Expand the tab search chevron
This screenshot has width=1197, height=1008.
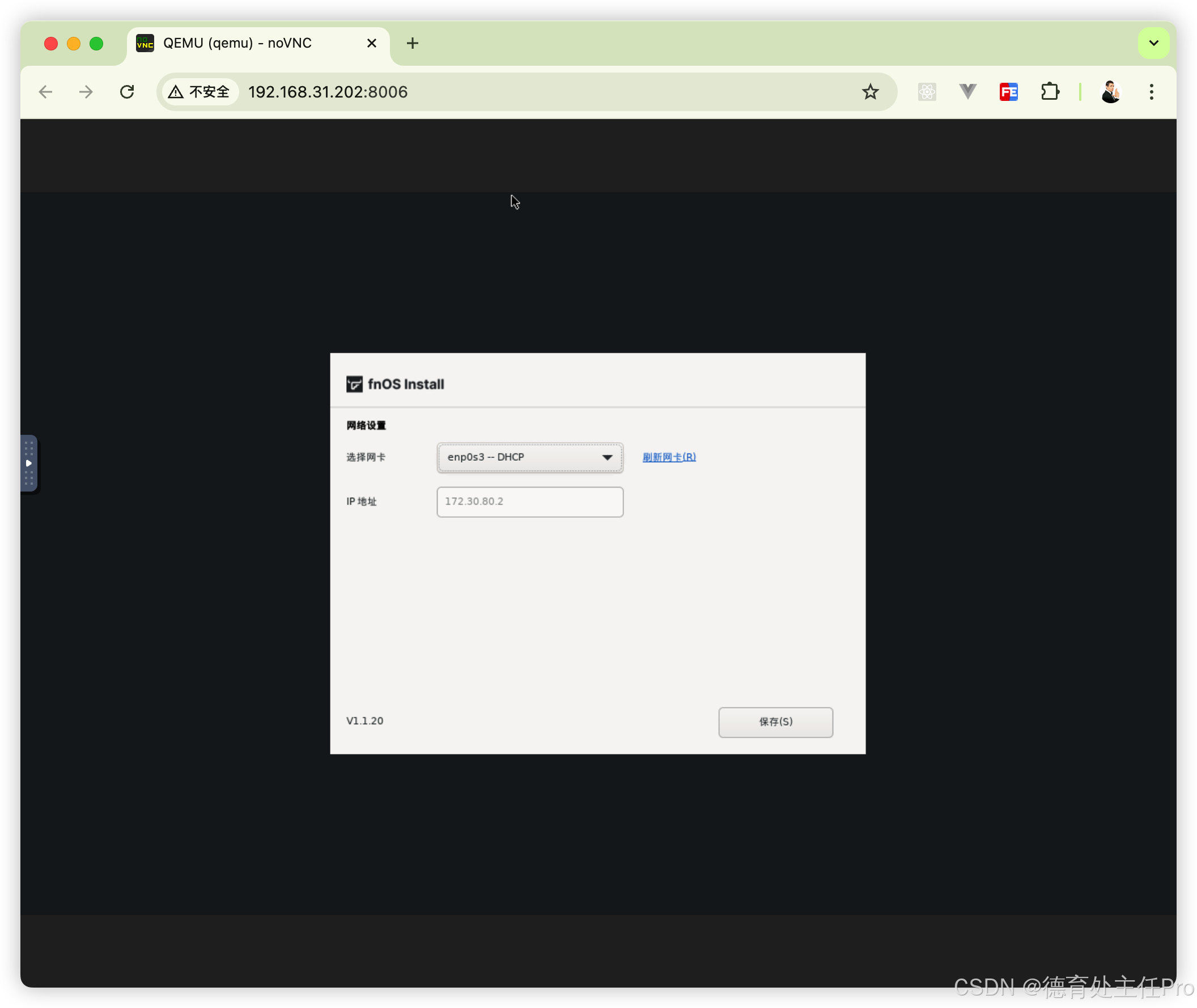click(x=1153, y=44)
